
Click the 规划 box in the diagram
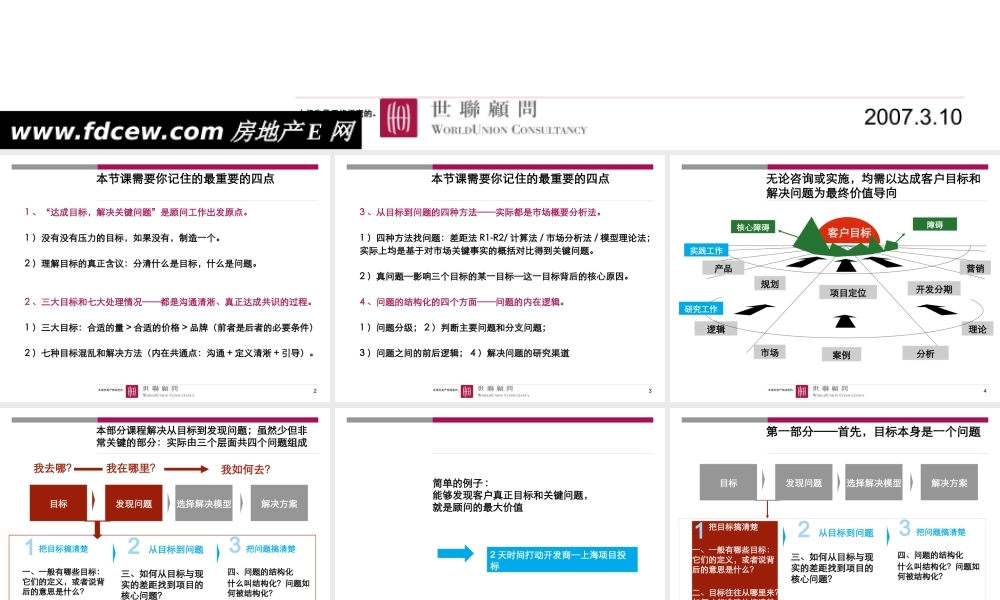click(769, 284)
